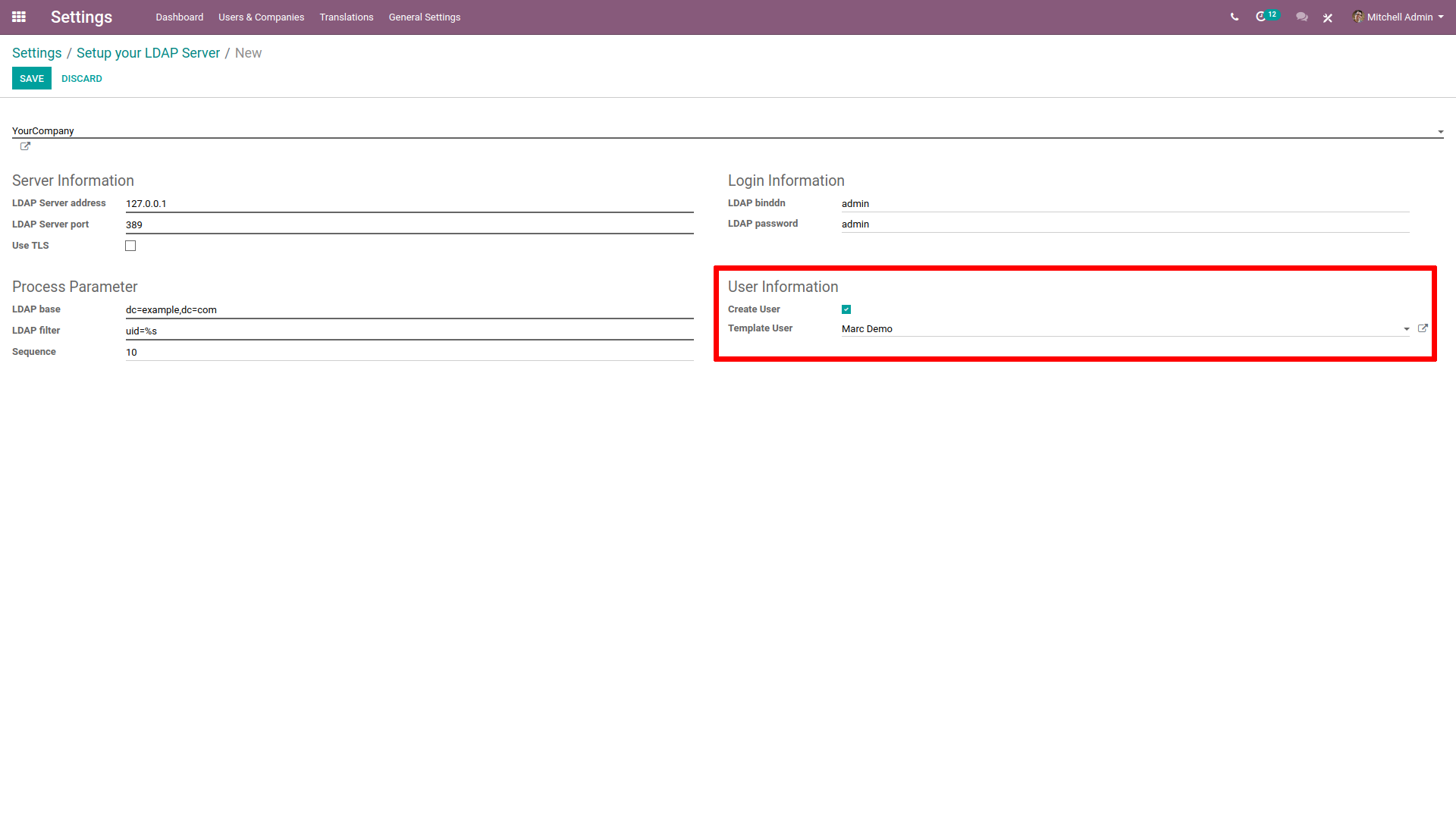Click the SAVE button to save configuration
This screenshot has width=1456, height=819.
tap(33, 78)
